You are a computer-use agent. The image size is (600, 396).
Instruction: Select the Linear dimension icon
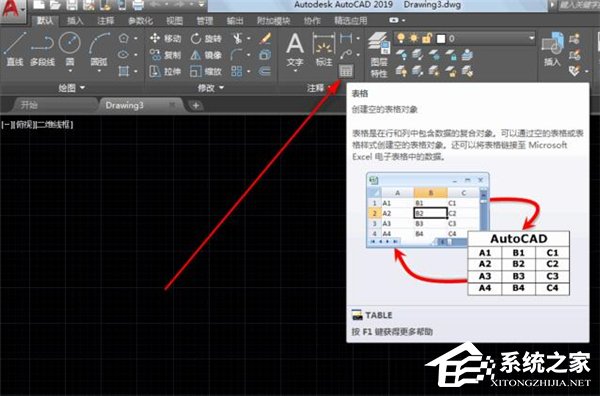[x=346, y=38]
